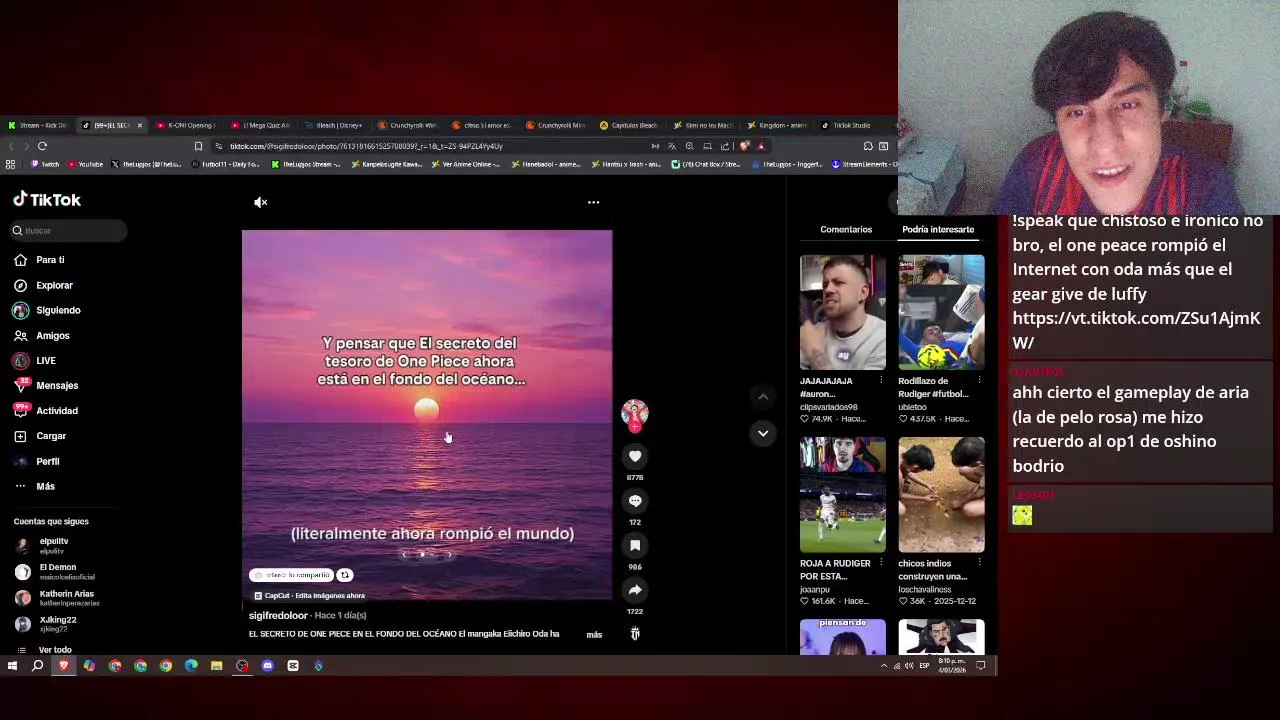Focus the TikTok Buscar search field
The image size is (1280, 720).
point(70,231)
